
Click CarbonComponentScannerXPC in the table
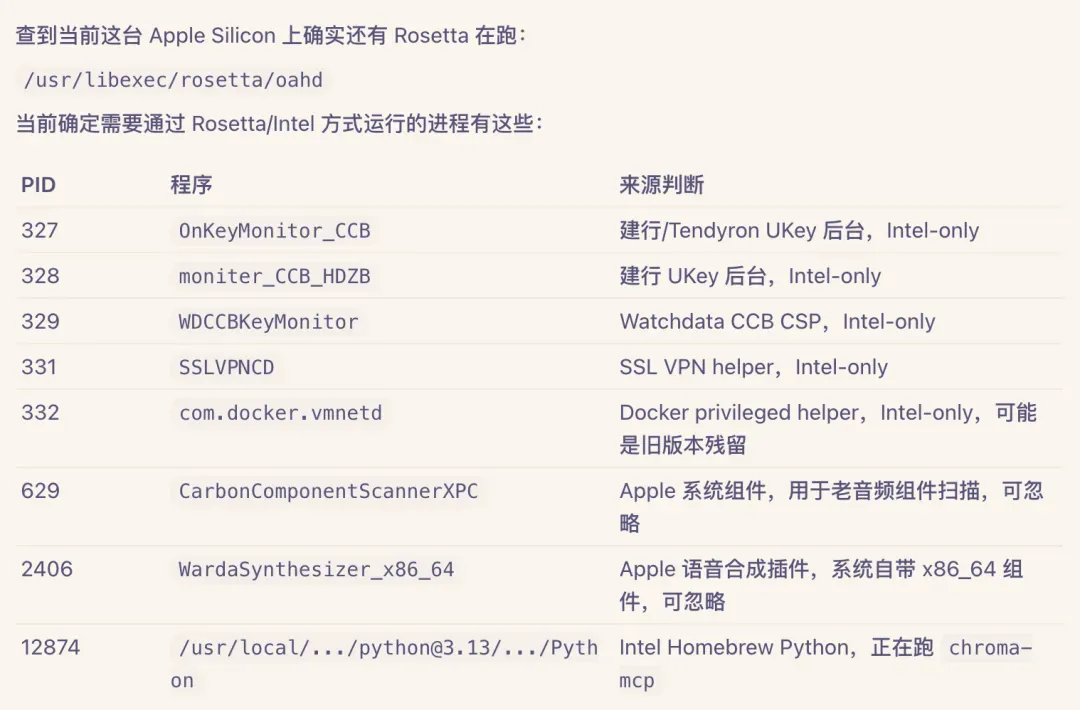point(329,491)
